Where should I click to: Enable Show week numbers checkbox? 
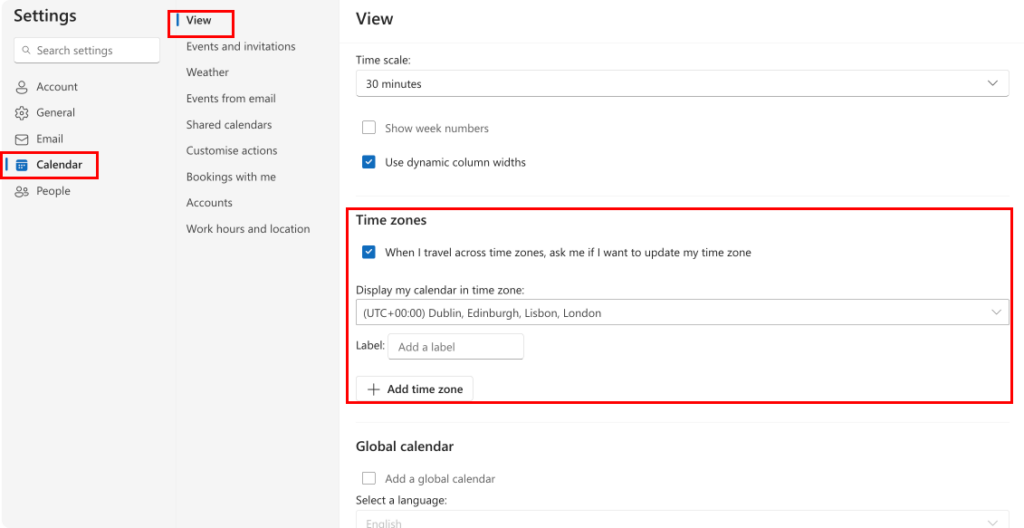(x=369, y=128)
